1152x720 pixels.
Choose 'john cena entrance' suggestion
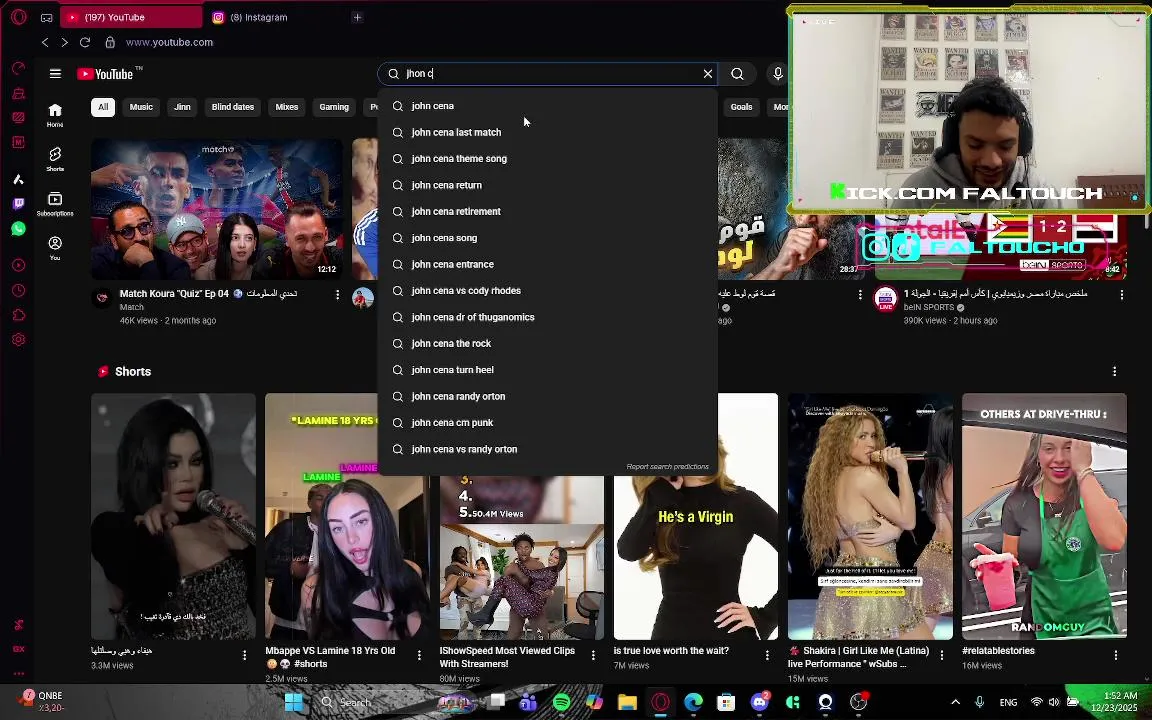547,264
